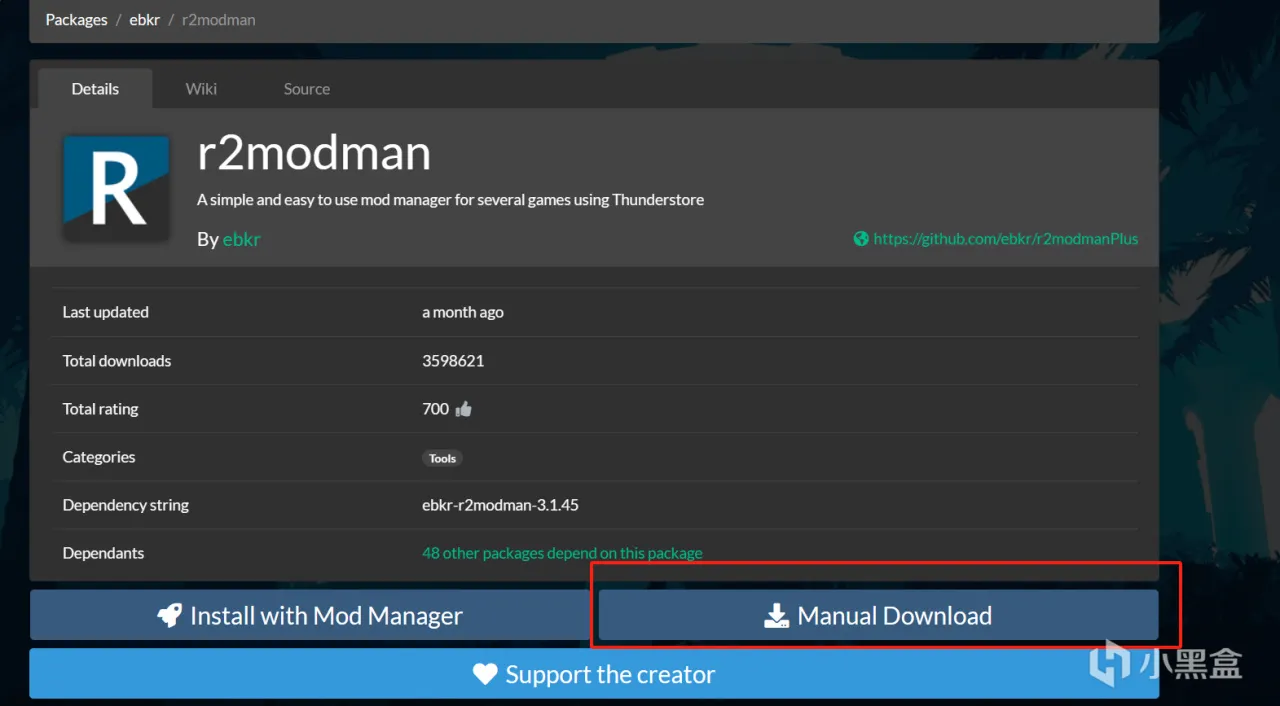The height and width of the screenshot is (706, 1280).
Task: Click the download icon on Manual Download
Action: [776, 616]
